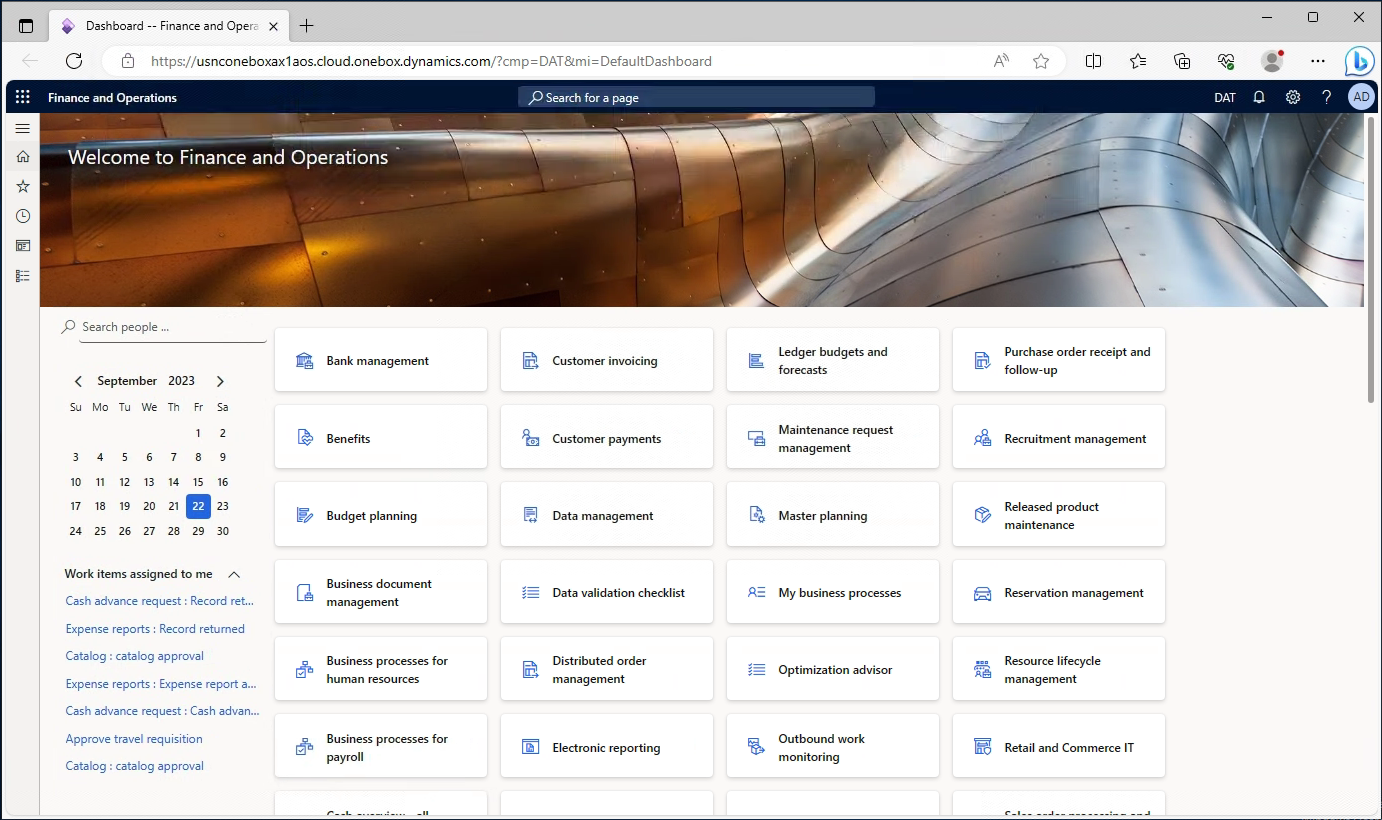Go to next month in calendar
This screenshot has height=820, width=1382.
(x=220, y=381)
